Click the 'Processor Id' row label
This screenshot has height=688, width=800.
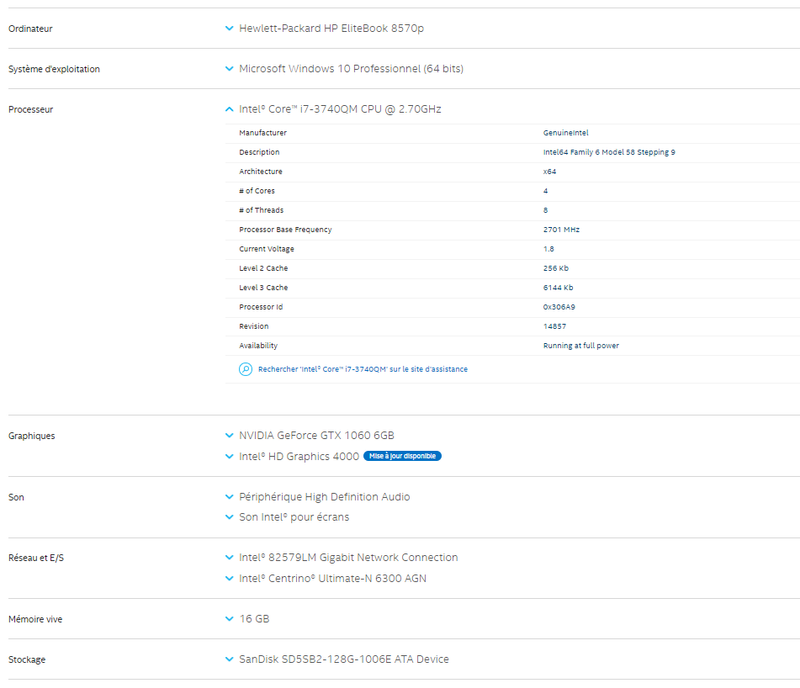[x=261, y=307]
